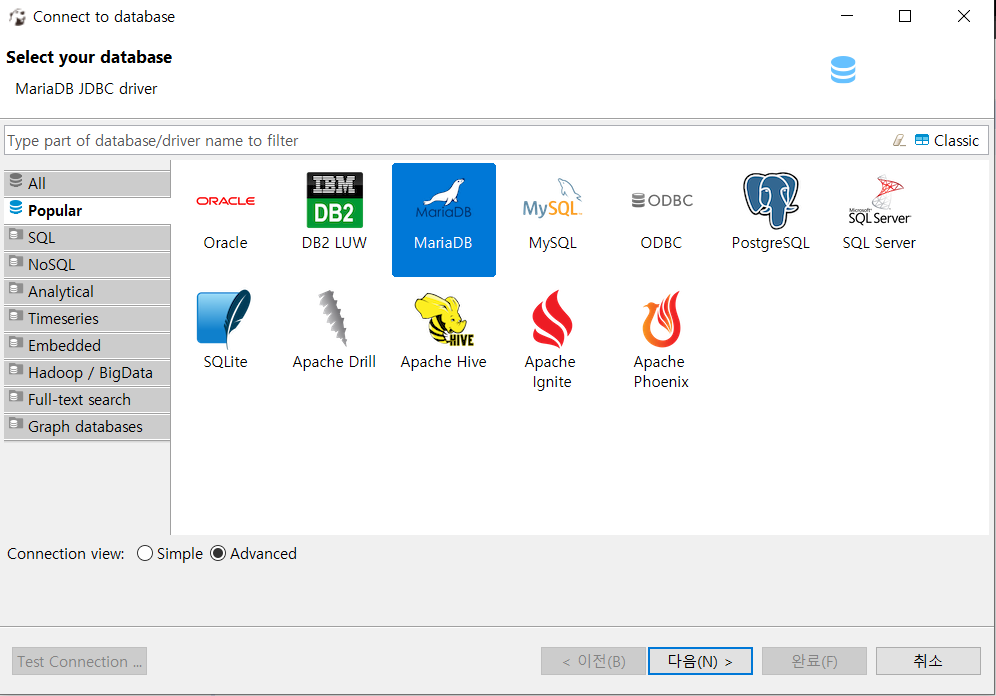Viewport: 996px width, 696px height.
Task: Clear the filter with the eraser icon
Action: [899, 140]
